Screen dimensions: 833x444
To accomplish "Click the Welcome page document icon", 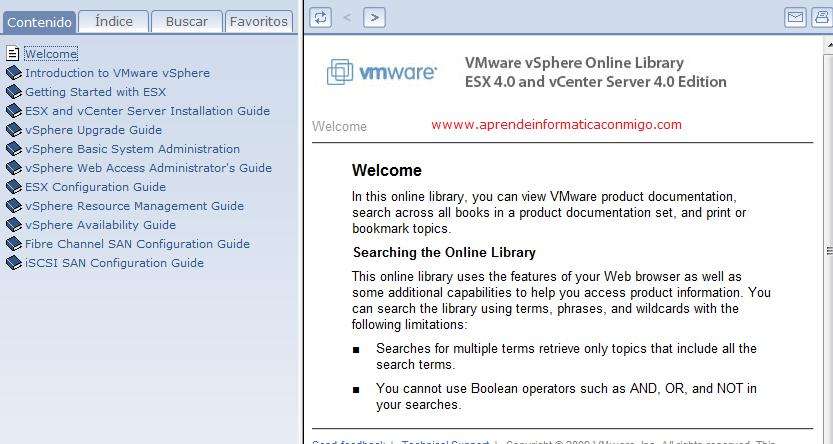I will (13, 54).
